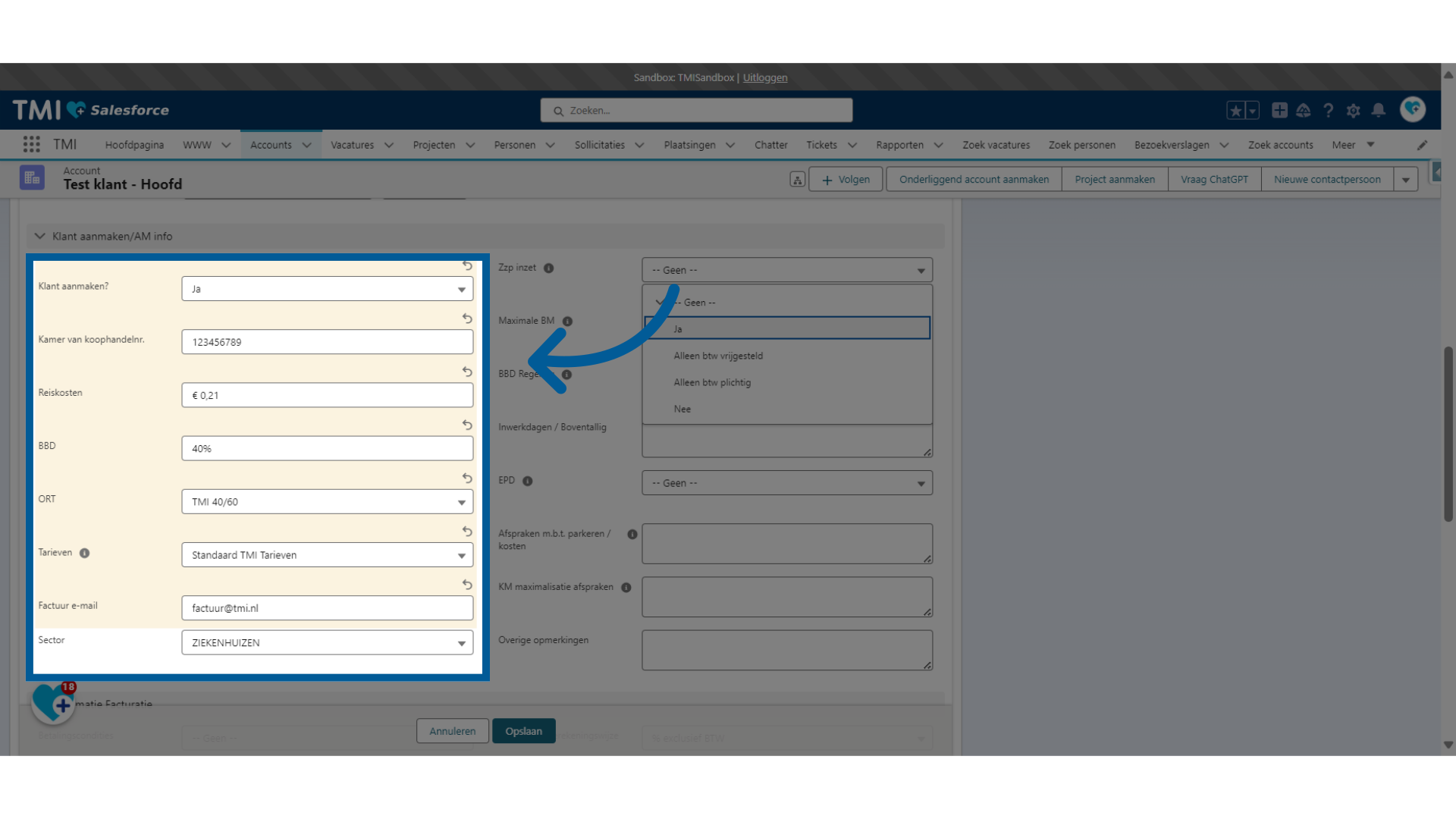Click the Kamer van koophandelnr input field

point(327,341)
